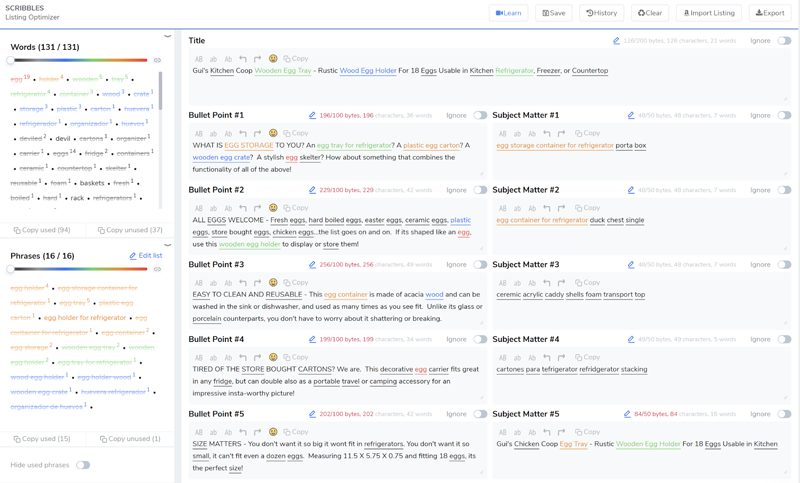Click the Words color range slider handle
The width and height of the screenshot is (800, 483).
(11, 61)
